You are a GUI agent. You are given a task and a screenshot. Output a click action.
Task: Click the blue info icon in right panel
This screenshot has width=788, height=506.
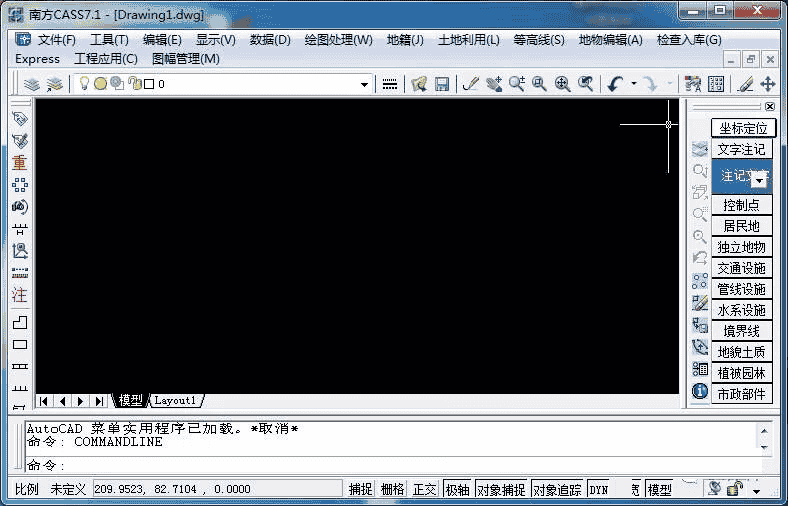(700, 391)
